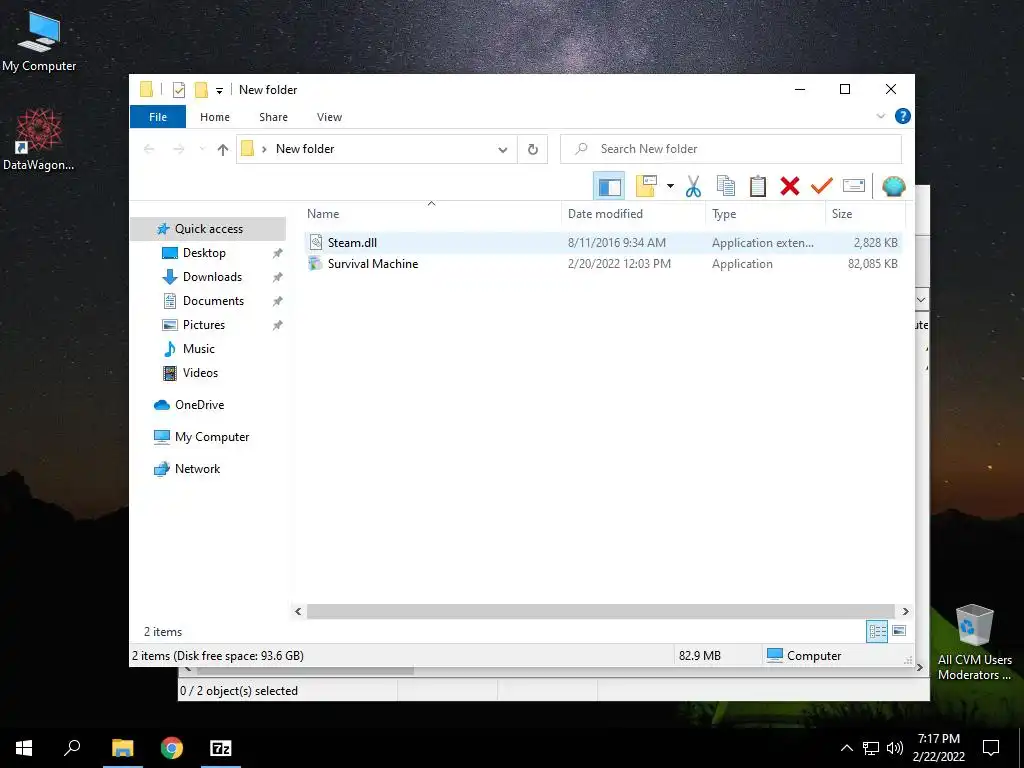1024x768 pixels.
Task: Paste using the clipboard icon
Action: pos(758,186)
